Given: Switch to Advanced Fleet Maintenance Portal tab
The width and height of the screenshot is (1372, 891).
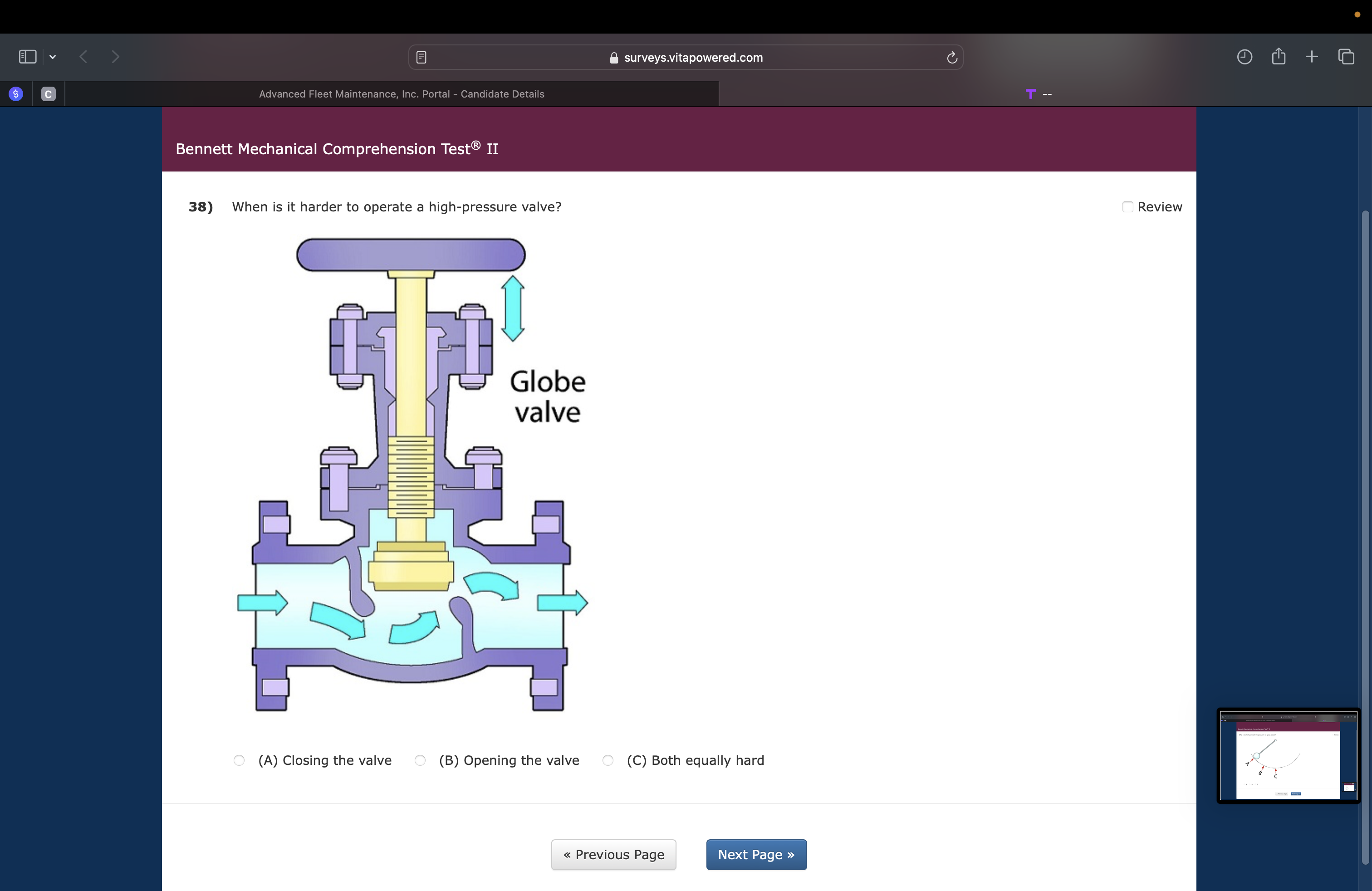Looking at the screenshot, I should click(401, 94).
